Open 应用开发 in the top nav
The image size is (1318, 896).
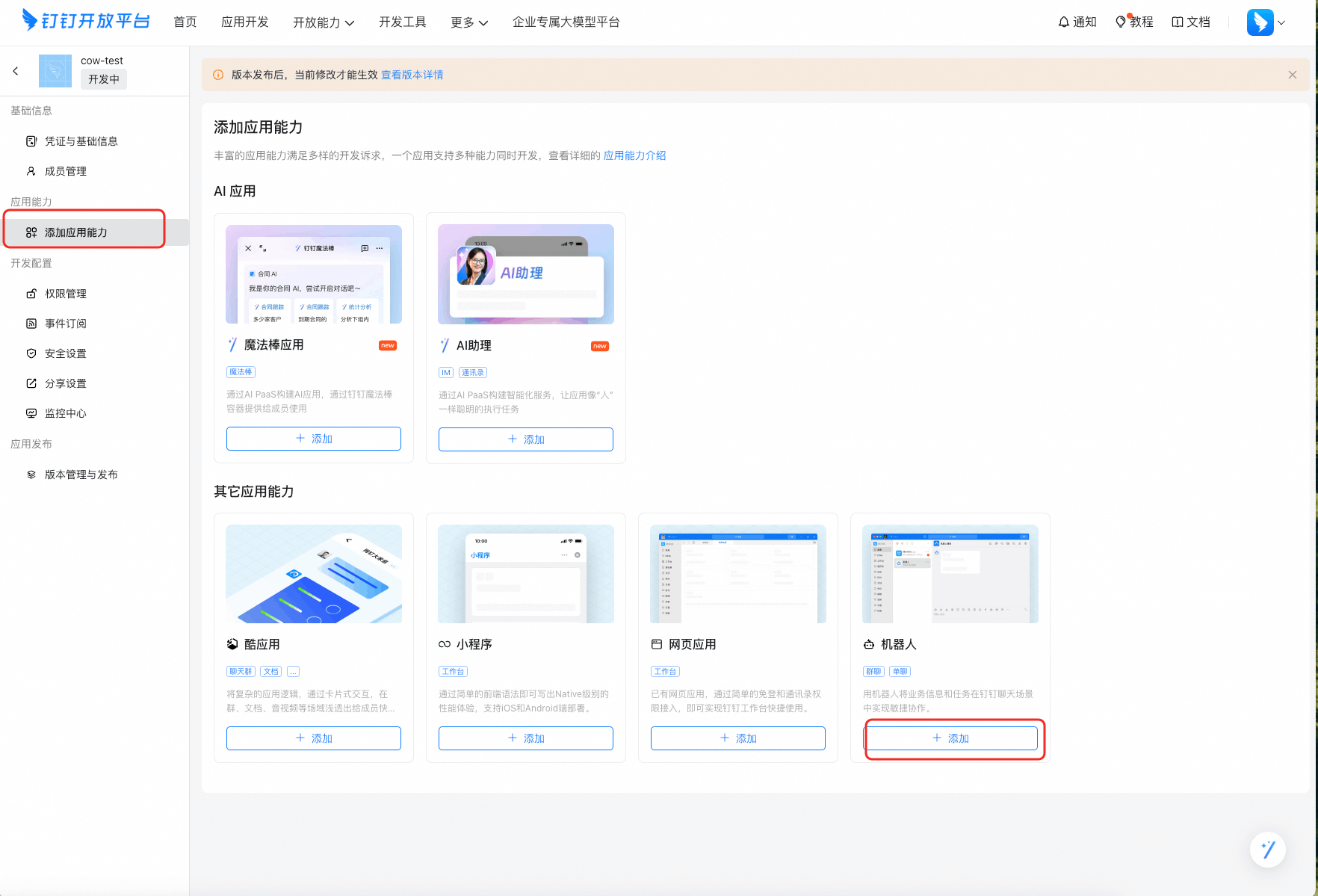(x=245, y=22)
